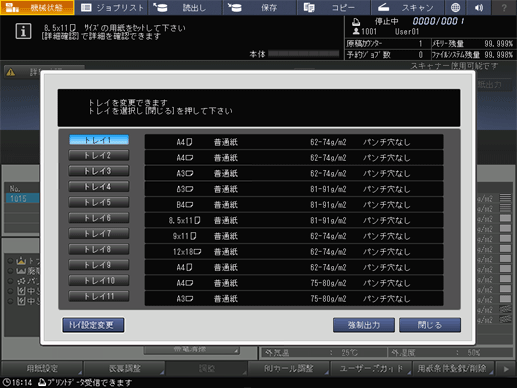Click the 9x11 paper size row
517x388 pixels.
coord(294,236)
